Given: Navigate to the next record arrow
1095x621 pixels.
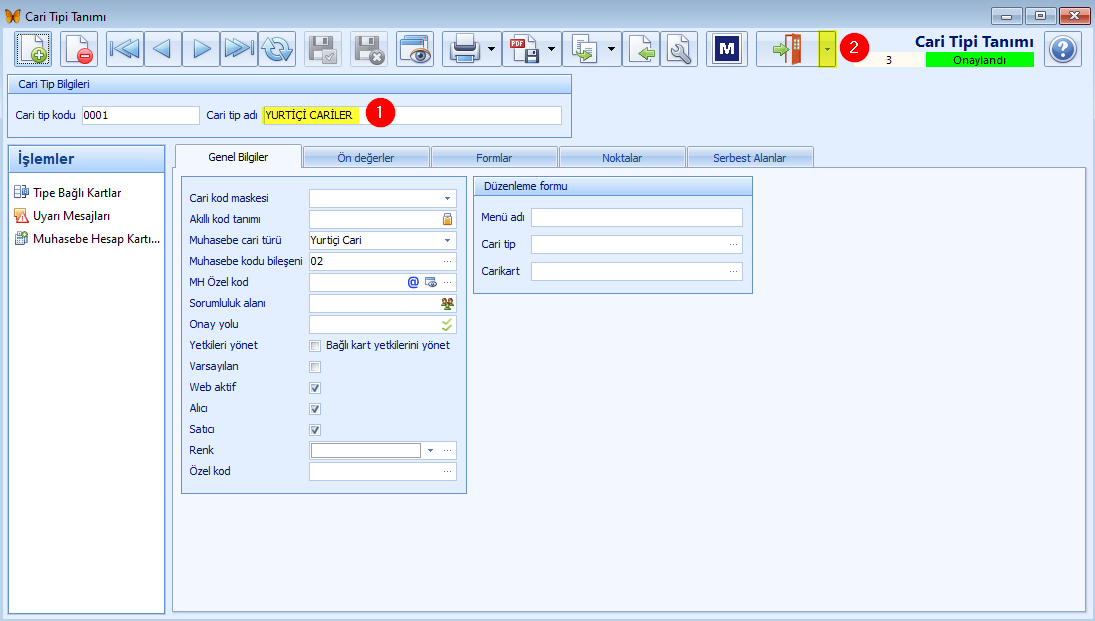Looking at the screenshot, I should point(201,49).
